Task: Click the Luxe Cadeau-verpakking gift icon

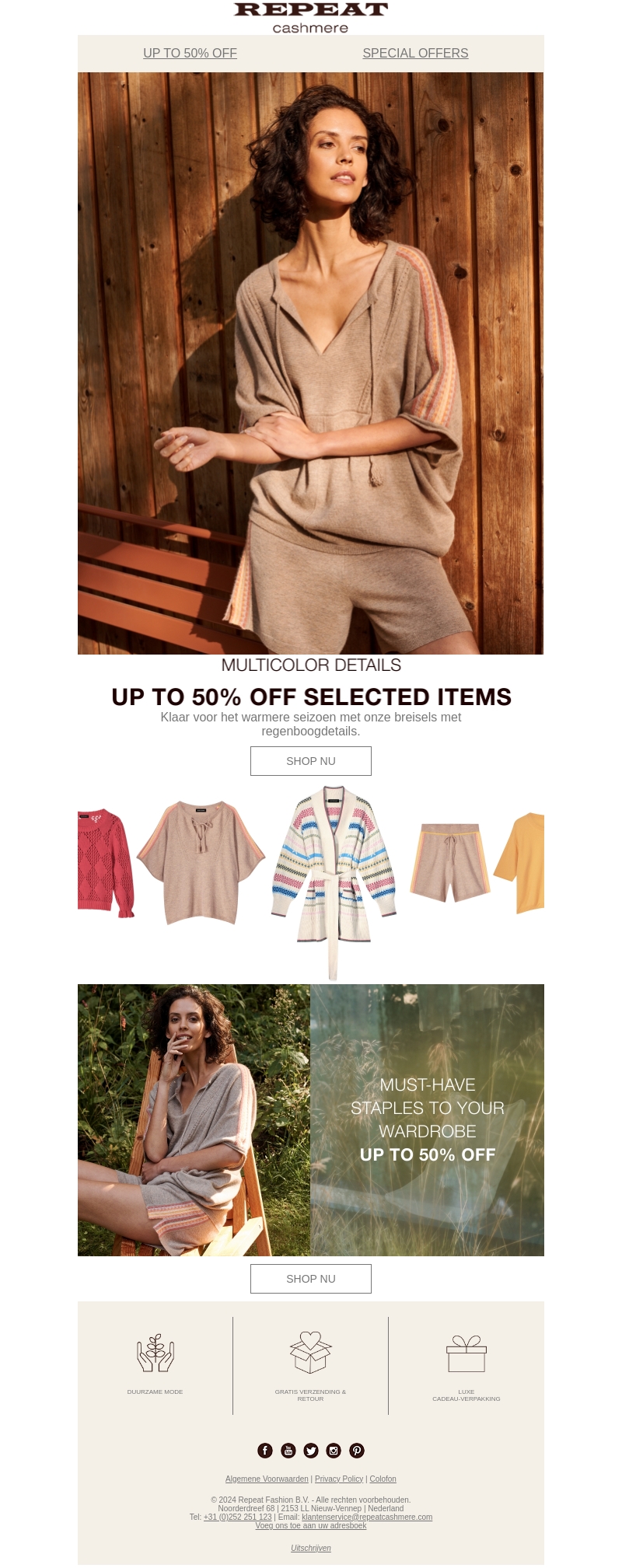Action: 466,1353
